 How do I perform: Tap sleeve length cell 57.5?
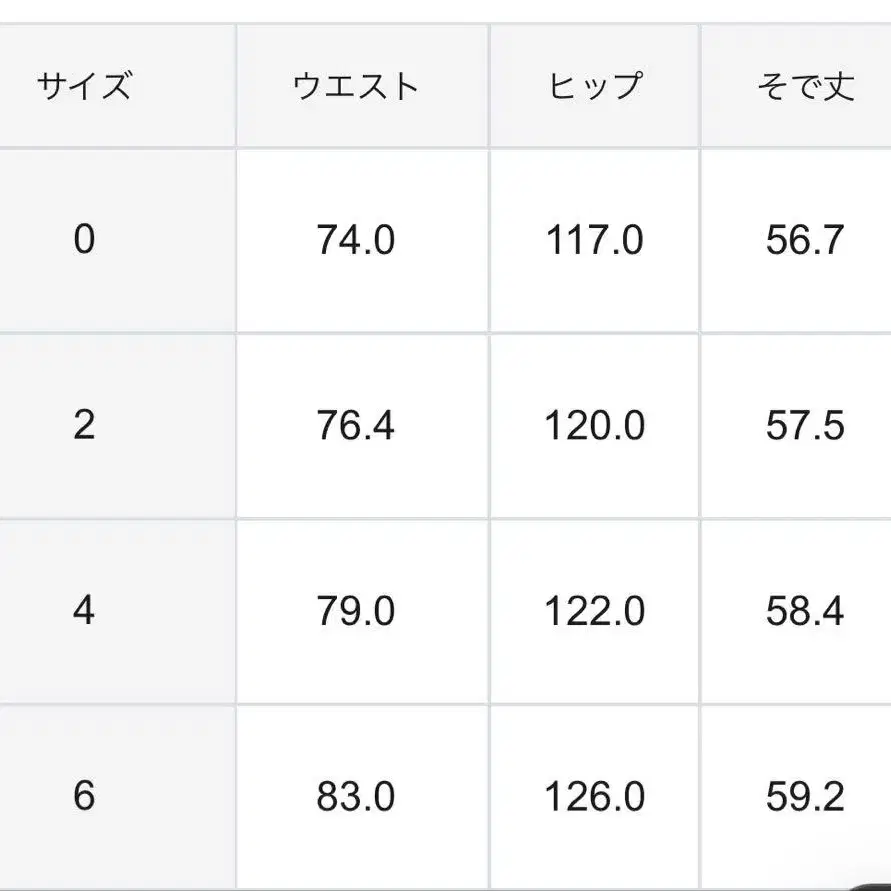pos(805,426)
